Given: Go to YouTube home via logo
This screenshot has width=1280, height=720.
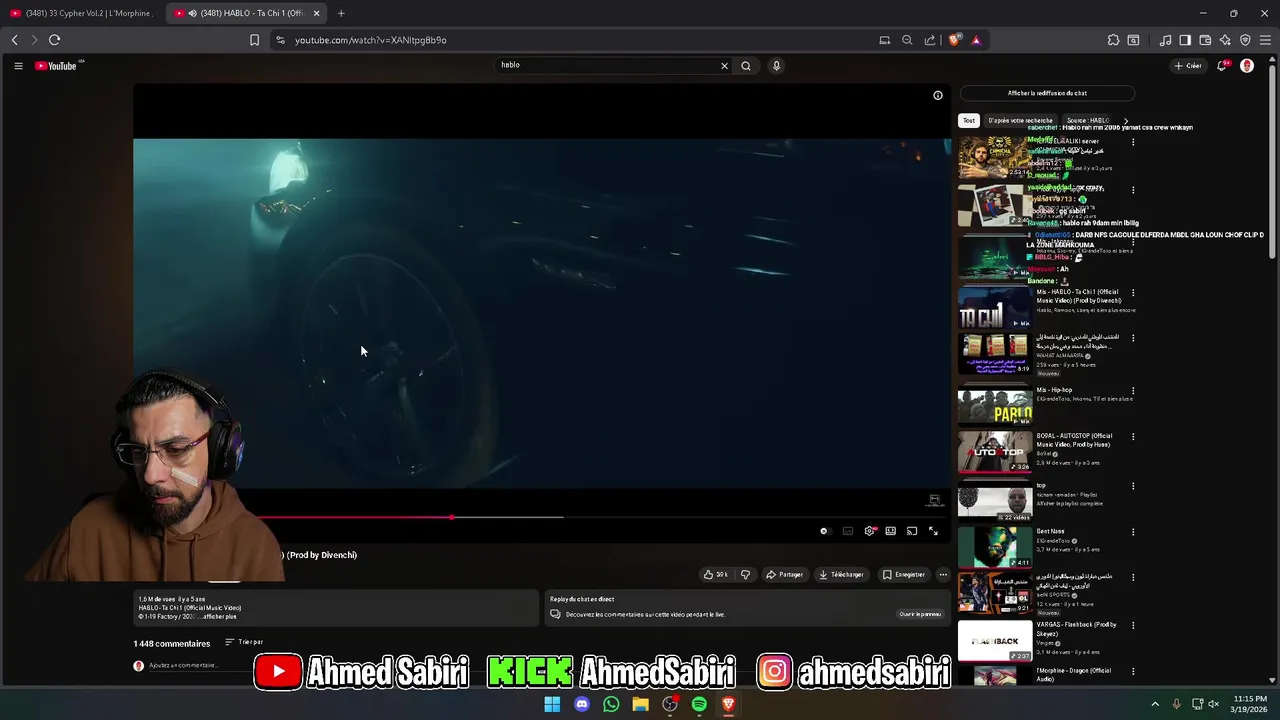Looking at the screenshot, I should pos(56,66).
